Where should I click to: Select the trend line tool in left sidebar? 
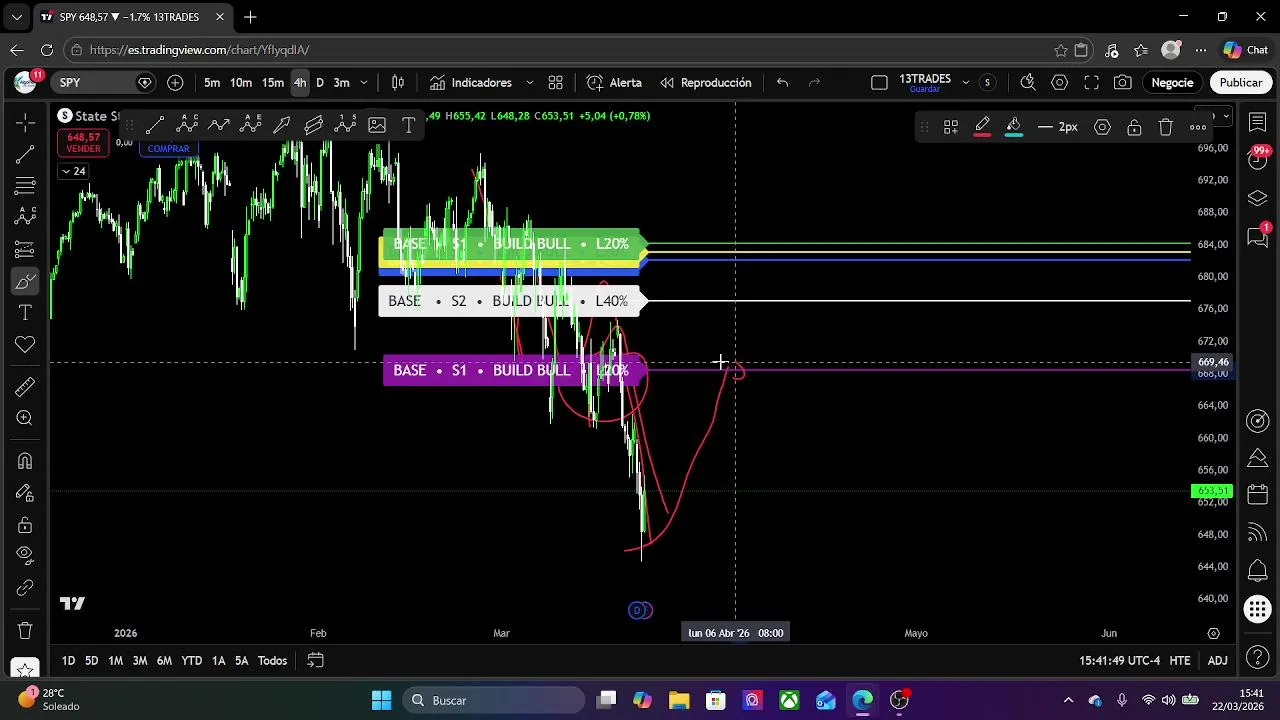tap(25, 154)
